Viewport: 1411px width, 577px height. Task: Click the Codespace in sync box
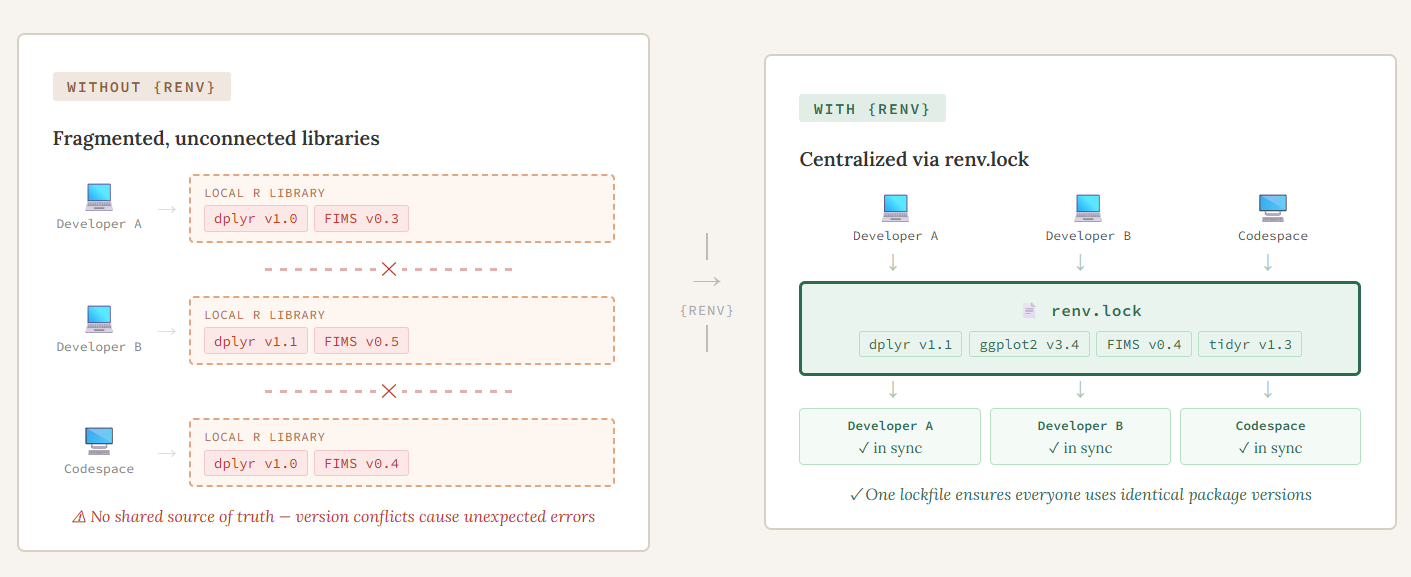point(1270,437)
